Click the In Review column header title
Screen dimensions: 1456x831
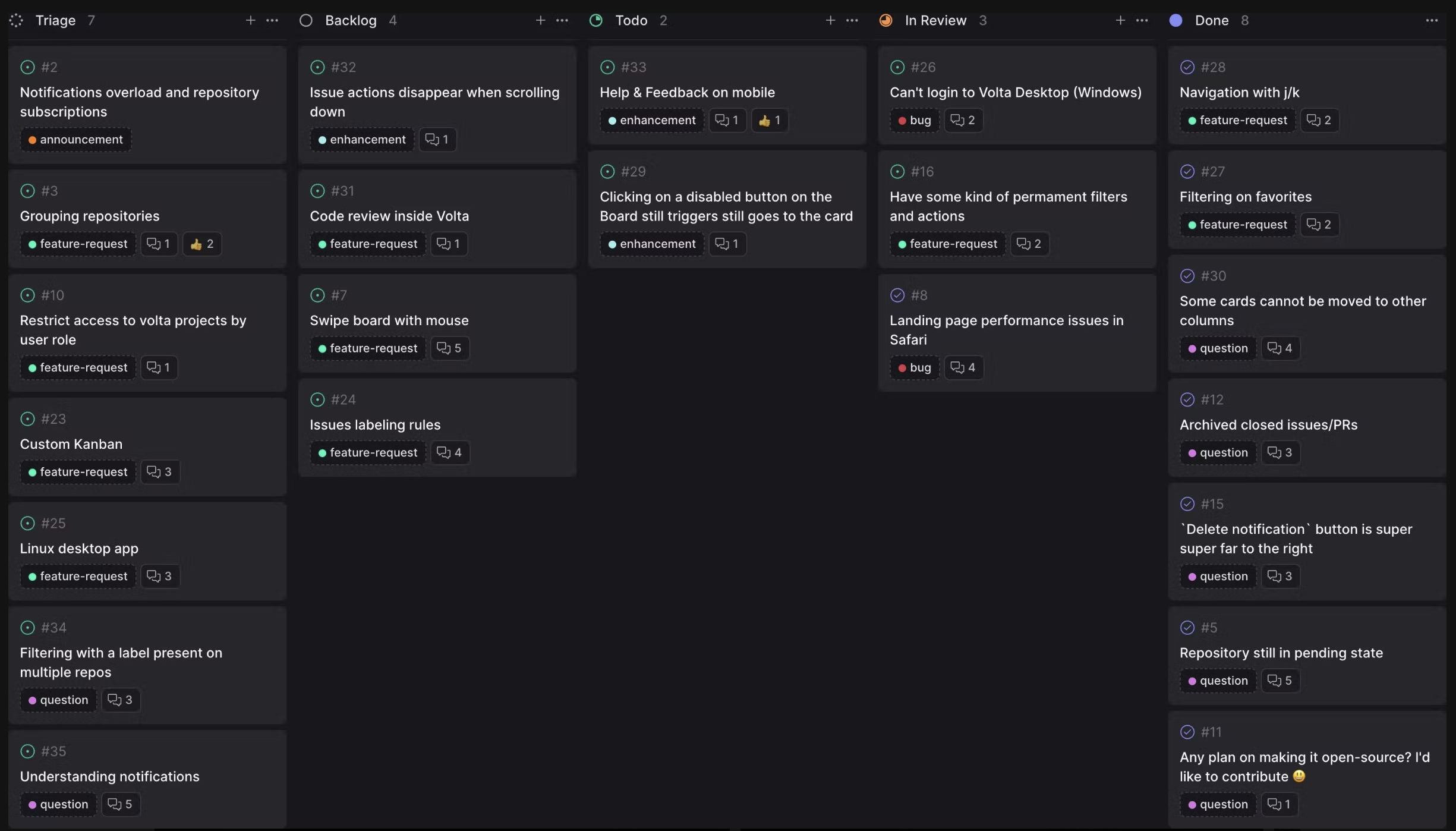[x=935, y=21]
